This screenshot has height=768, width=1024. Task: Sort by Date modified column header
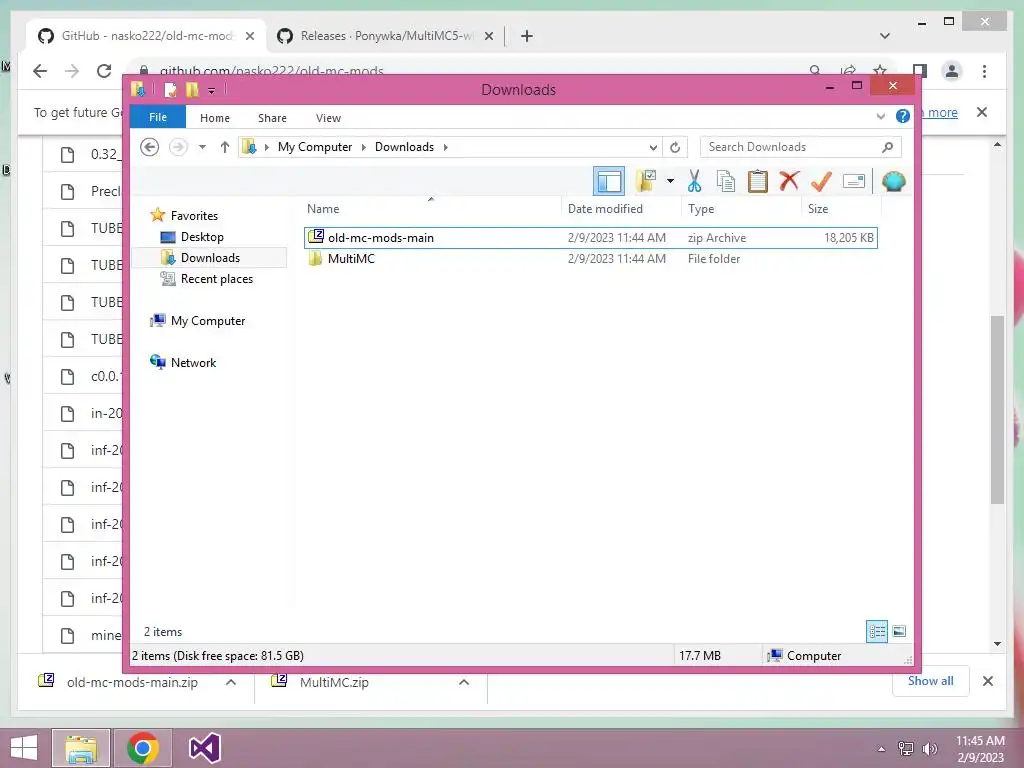click(x=621, y=208)
